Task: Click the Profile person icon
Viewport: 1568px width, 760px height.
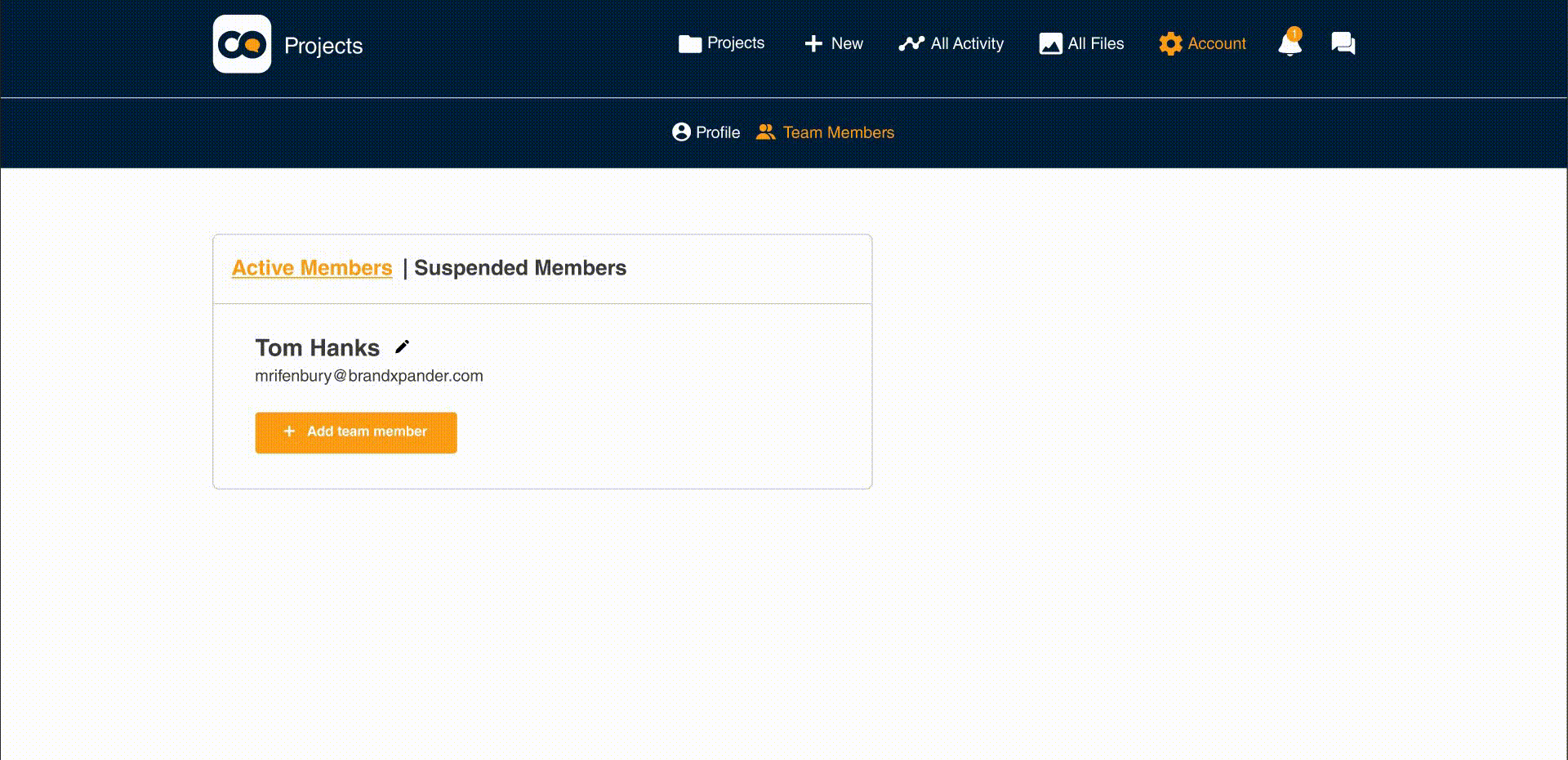Action: [x=681, y=132]
